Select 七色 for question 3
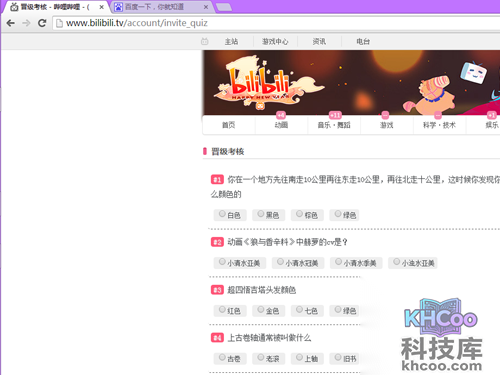 pos(307,311)
